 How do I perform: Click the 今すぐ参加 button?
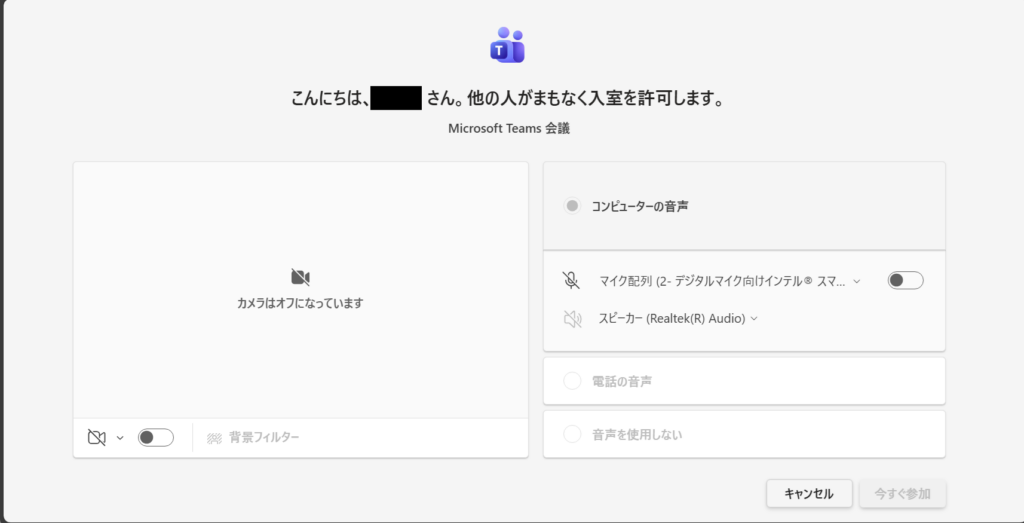[902, 493]
